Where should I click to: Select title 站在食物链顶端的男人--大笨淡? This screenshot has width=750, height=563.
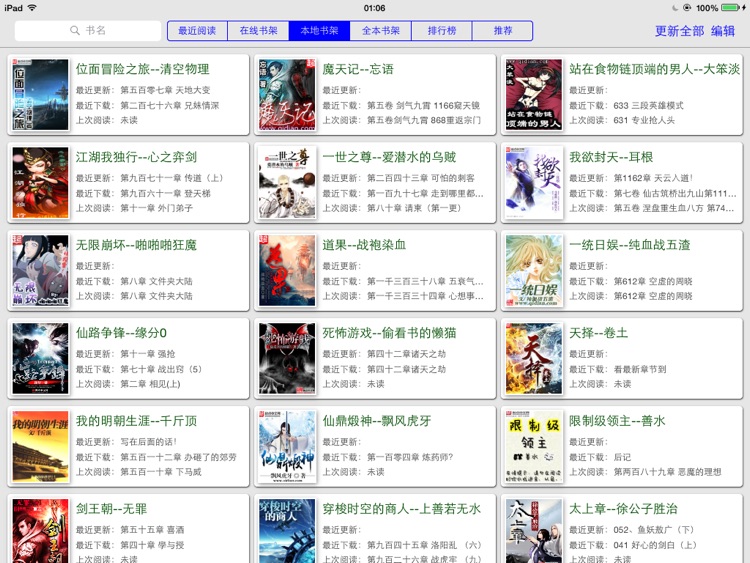click(x=654, y=69)
